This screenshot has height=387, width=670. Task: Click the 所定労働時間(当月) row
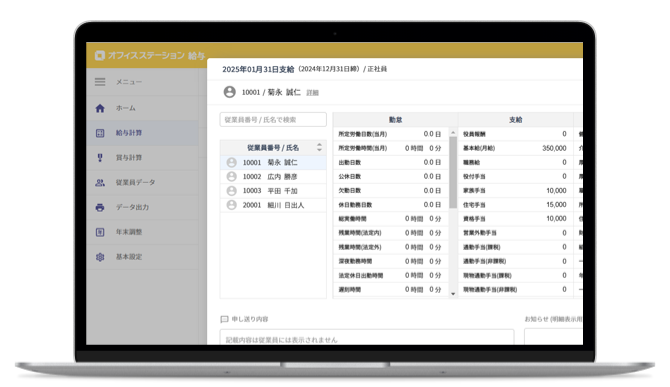[x=391, y=148]
